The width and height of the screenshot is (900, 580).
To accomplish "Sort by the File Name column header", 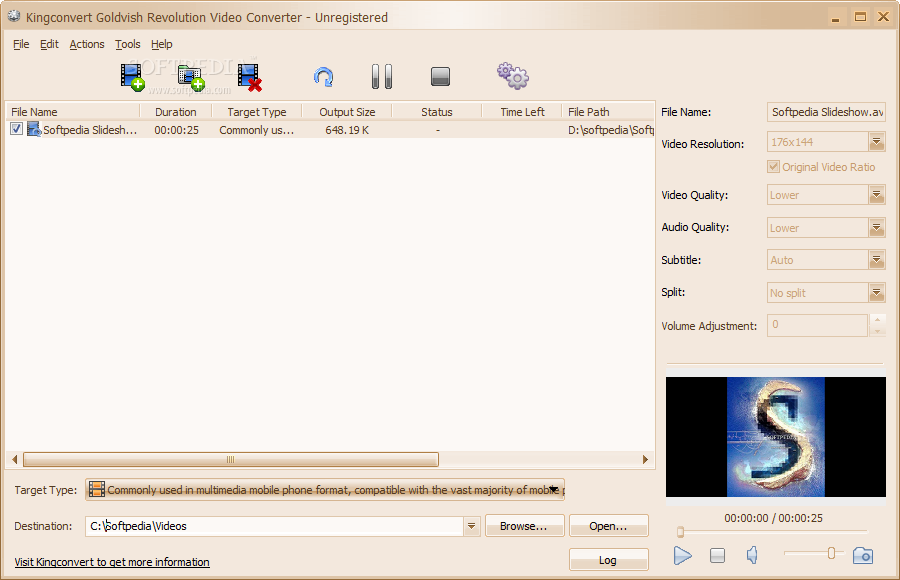I will click(73, 112).
